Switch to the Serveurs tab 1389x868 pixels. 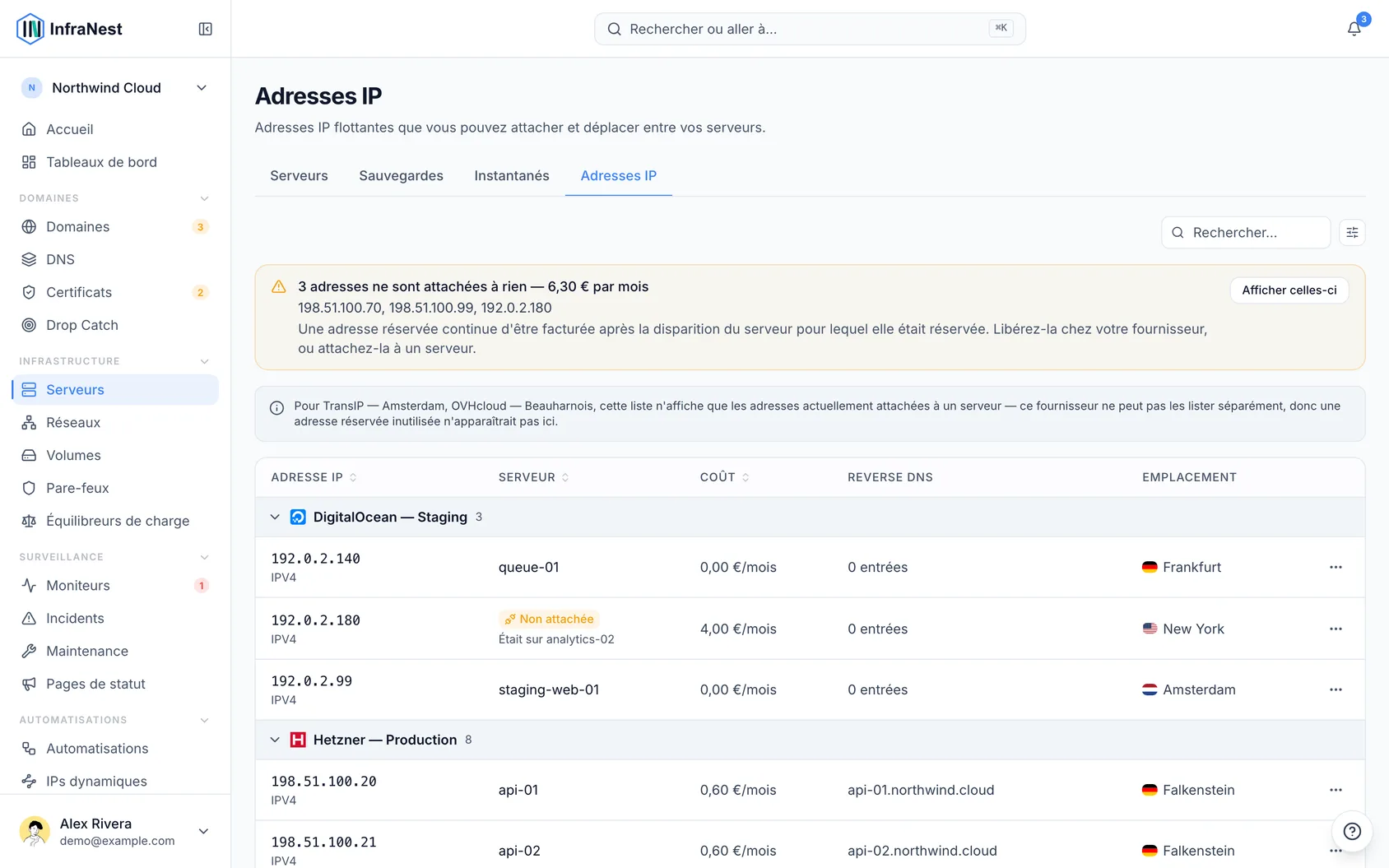pyautogui.click(x=299, y=176)
